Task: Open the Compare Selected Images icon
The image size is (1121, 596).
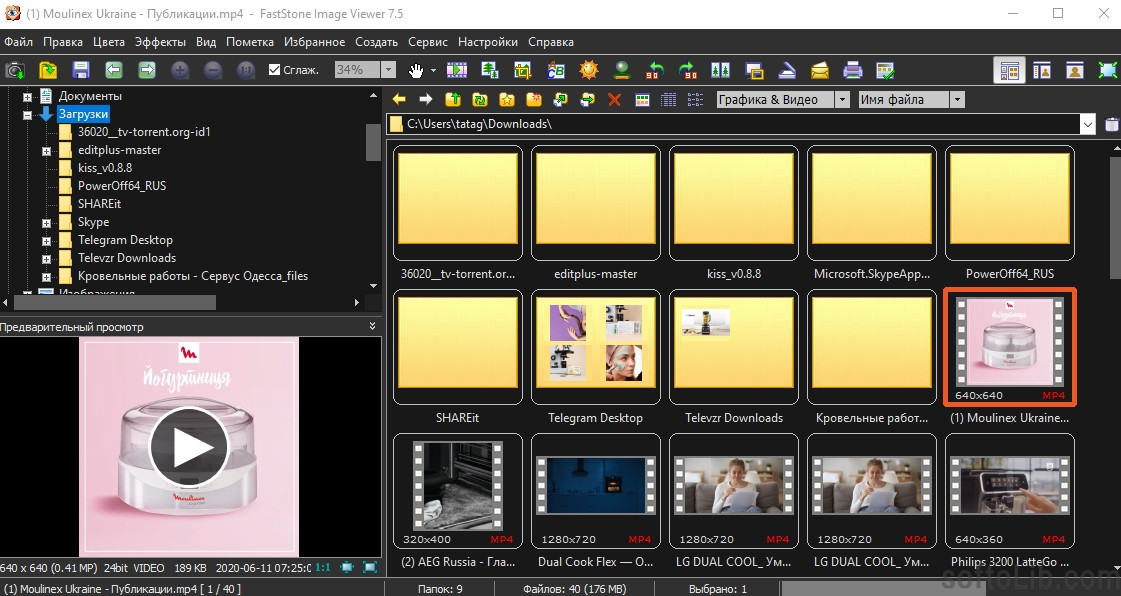Action: [x=720, y=70]
